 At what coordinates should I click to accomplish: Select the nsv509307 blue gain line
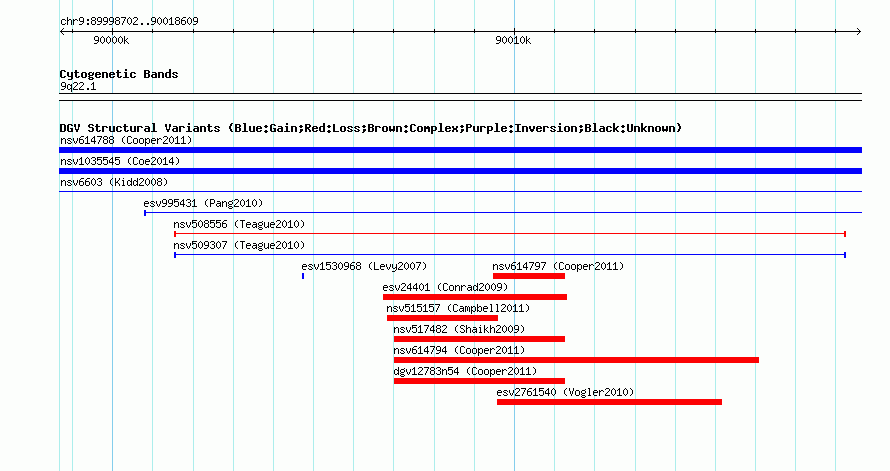pyautogui.click(x=510, y=255)
